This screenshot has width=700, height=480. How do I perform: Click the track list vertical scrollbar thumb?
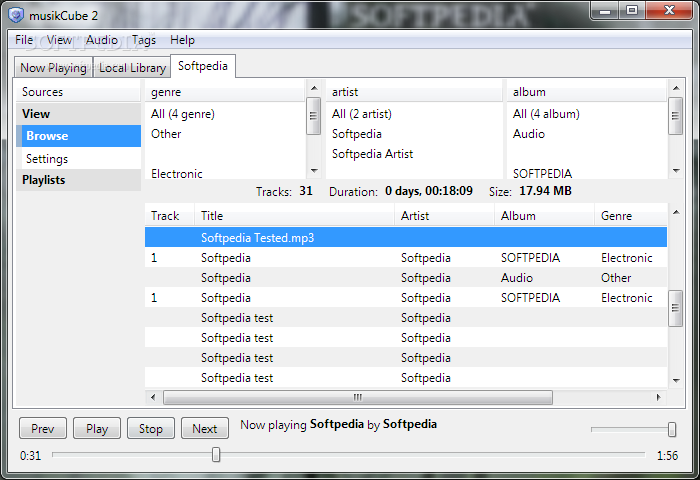point(676,309)
